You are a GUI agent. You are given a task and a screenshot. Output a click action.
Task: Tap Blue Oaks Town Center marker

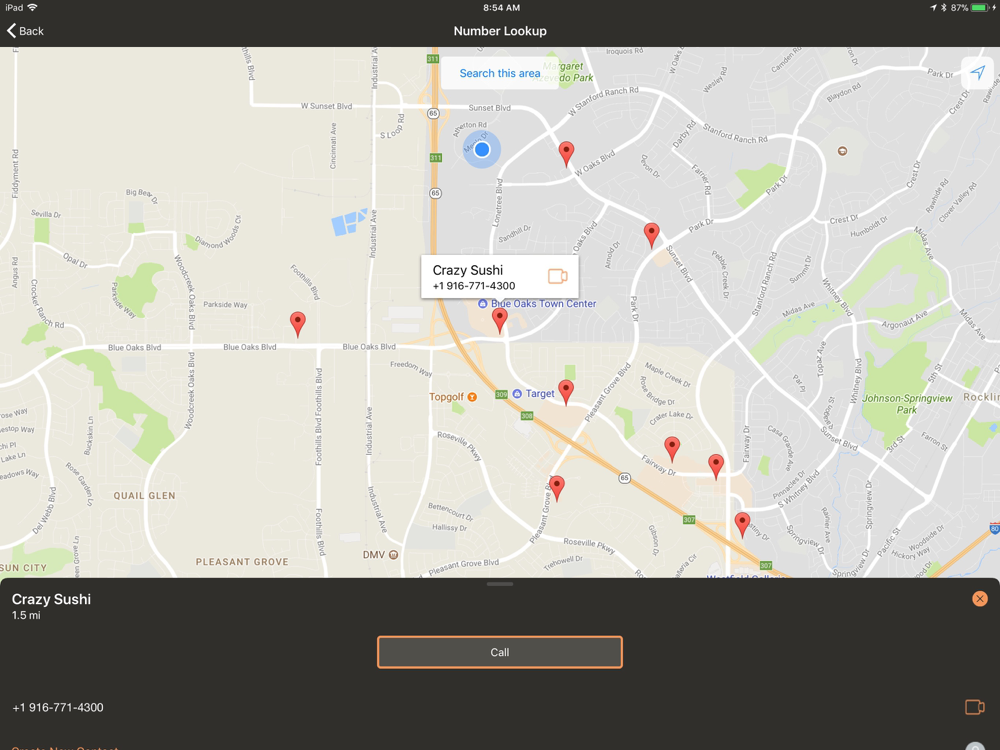click(x=483, y=304)
